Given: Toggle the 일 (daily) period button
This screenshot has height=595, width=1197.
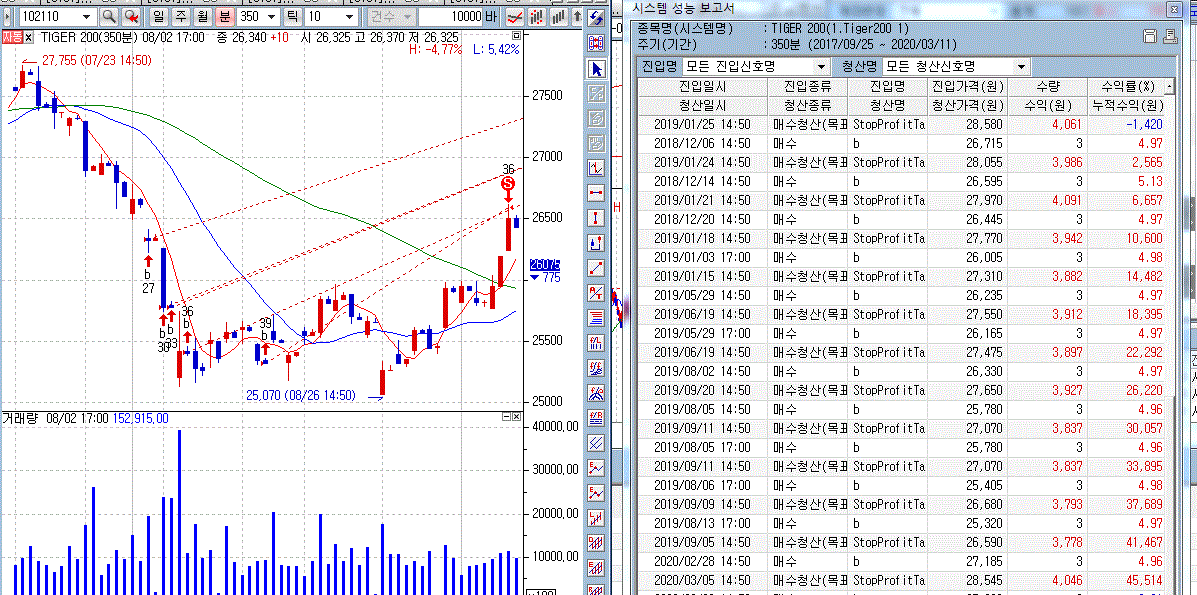Looking at the screenshot, I should [157, 17].
